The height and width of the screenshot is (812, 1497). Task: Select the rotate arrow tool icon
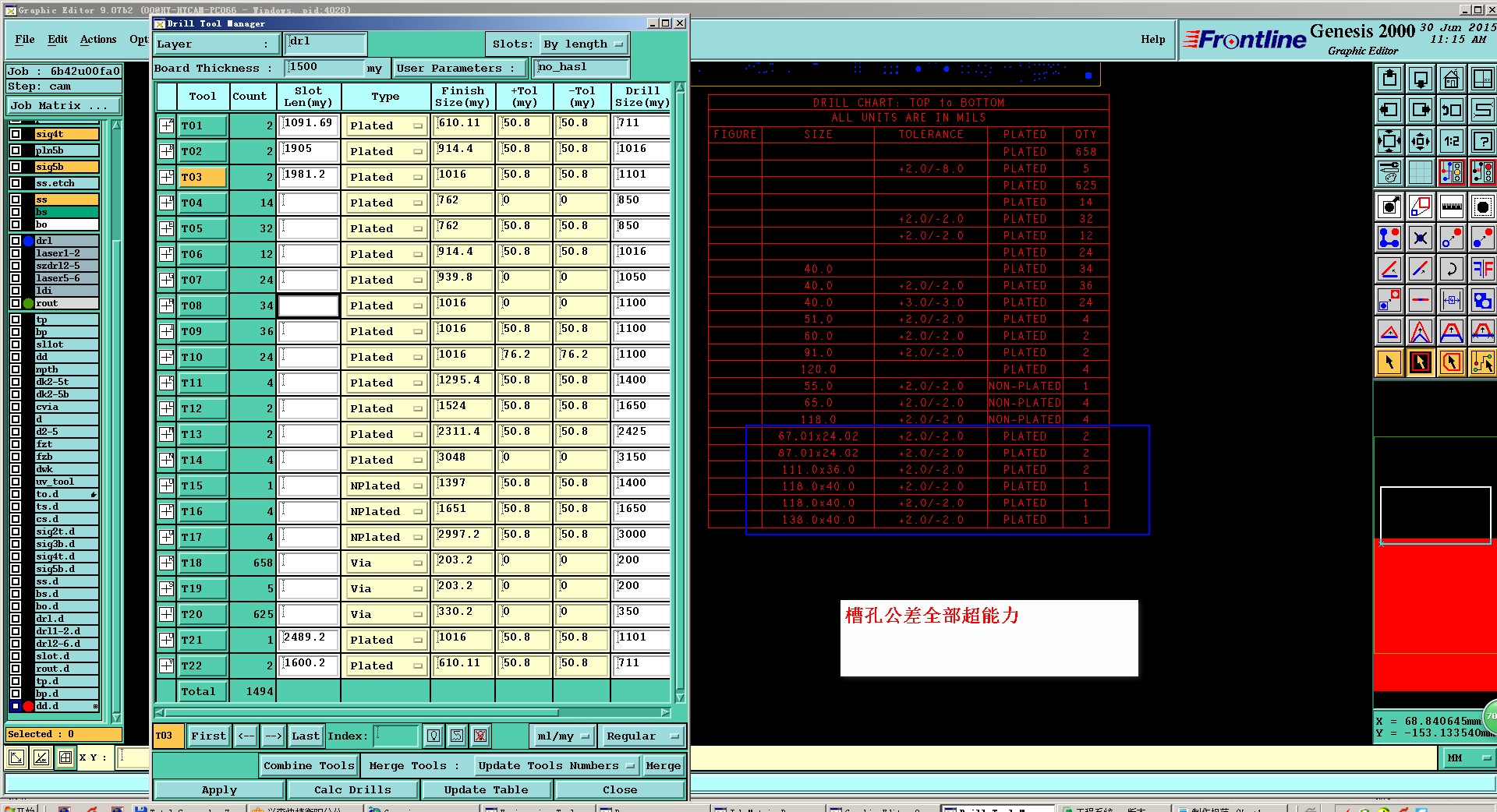1451,270
